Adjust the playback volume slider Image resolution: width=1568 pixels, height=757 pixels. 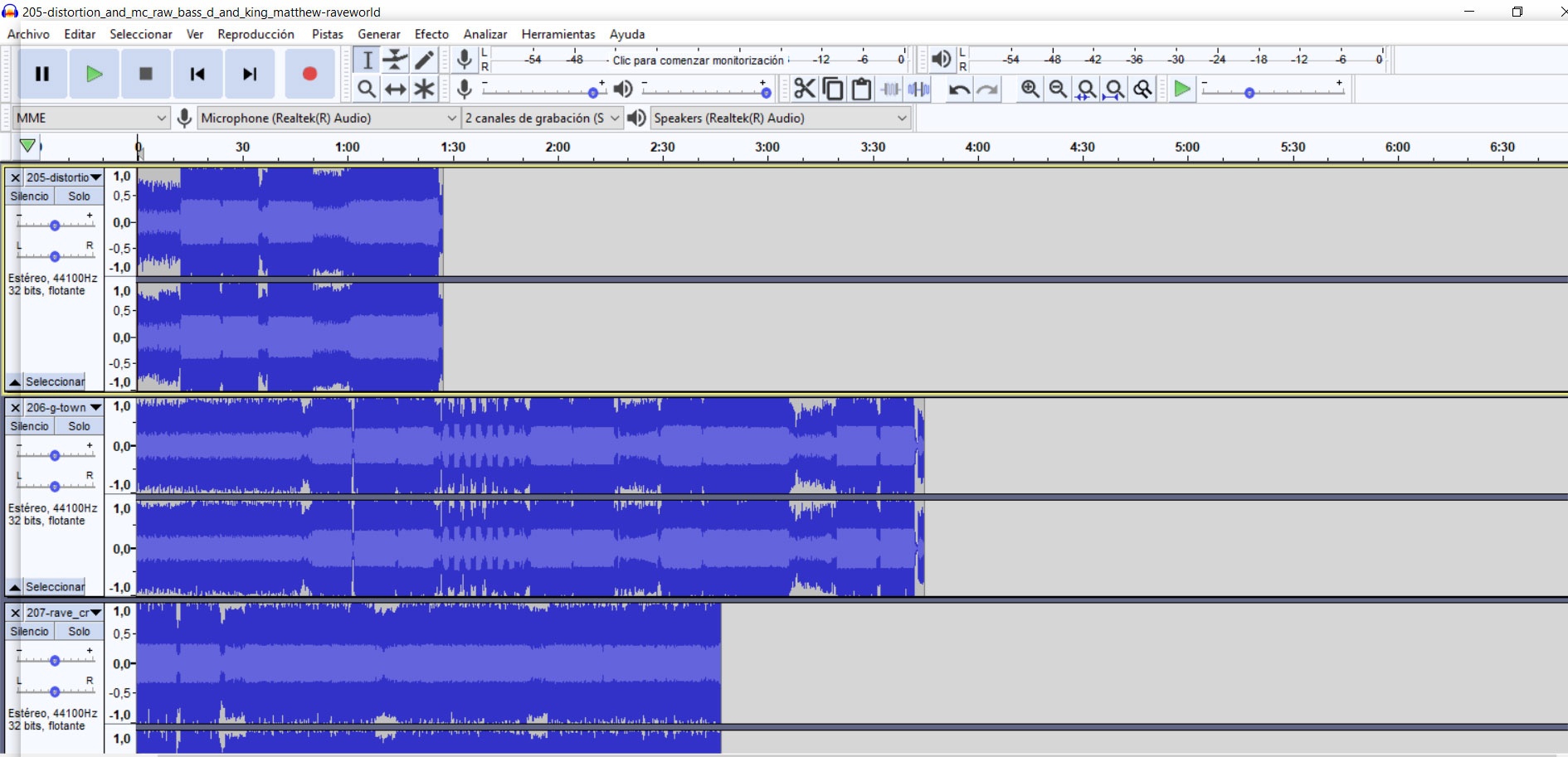tap(707, 89)
